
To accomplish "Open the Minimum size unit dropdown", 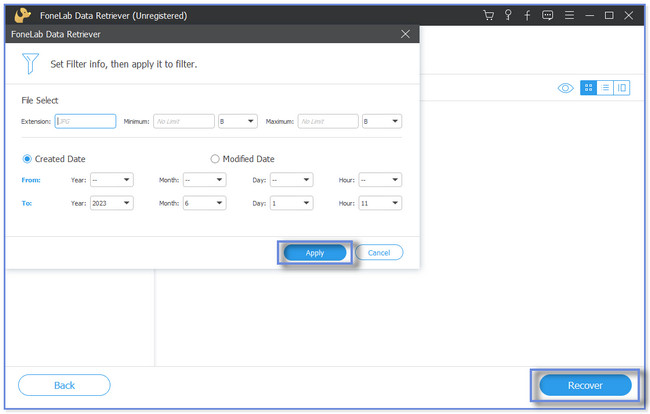I will pyautogui.click(x=238, y=121).
